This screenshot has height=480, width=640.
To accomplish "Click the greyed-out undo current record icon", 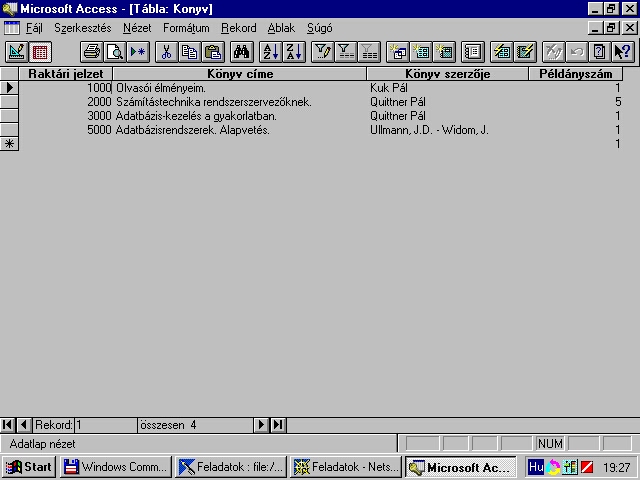I will tap(553, 52).
